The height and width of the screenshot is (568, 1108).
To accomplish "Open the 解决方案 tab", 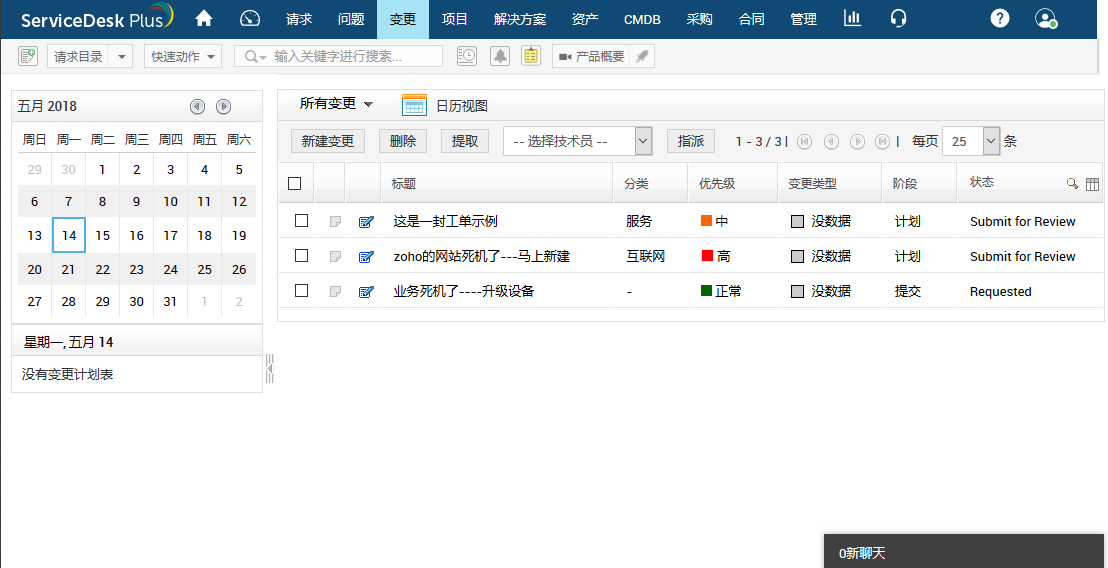I will coord(520,19).
